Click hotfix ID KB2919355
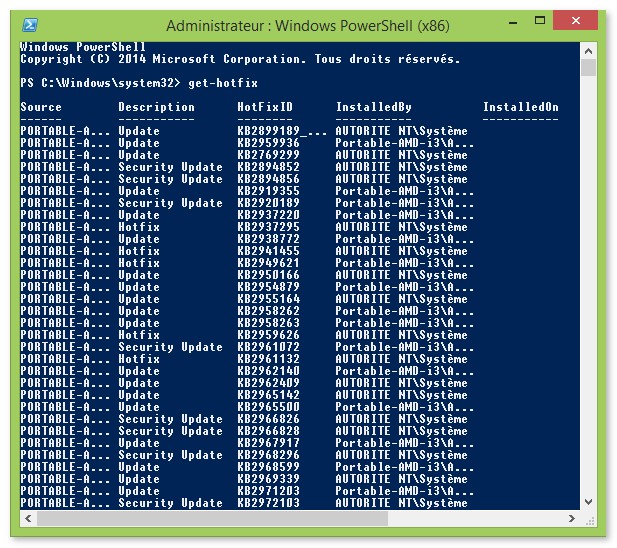The width and height of the screenshot is (617, 548). point(268,191)
